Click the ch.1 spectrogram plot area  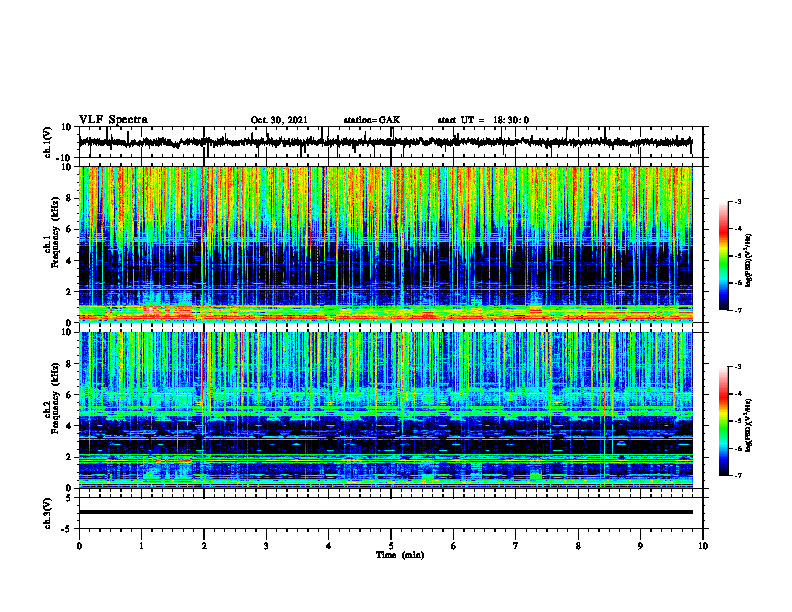click(x=386, y=244)
